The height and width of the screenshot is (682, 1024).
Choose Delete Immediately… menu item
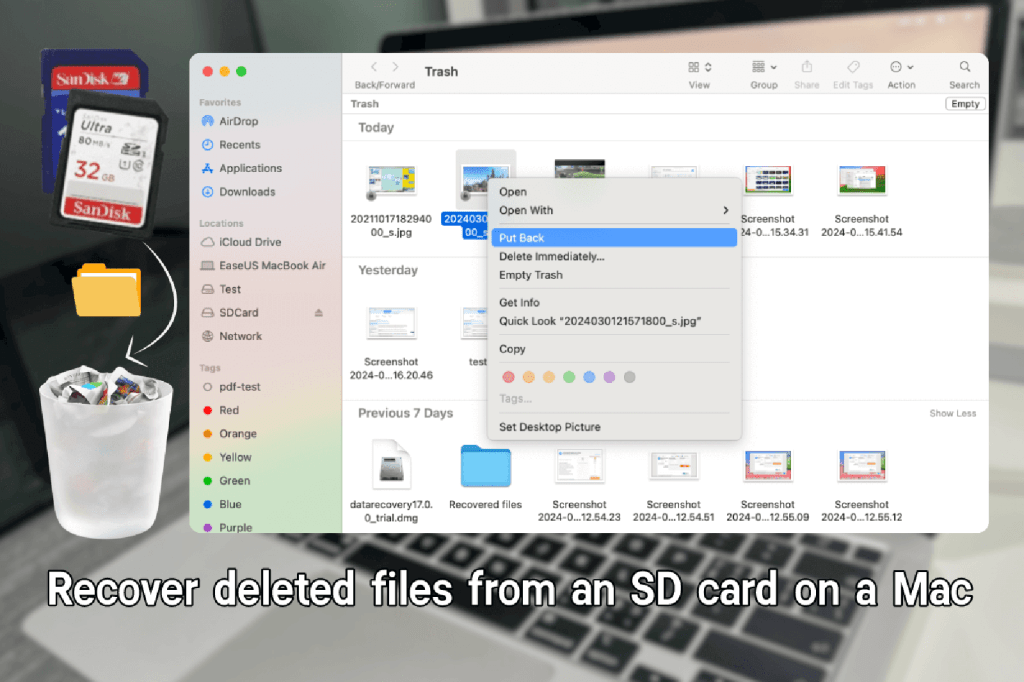(552, 256)
